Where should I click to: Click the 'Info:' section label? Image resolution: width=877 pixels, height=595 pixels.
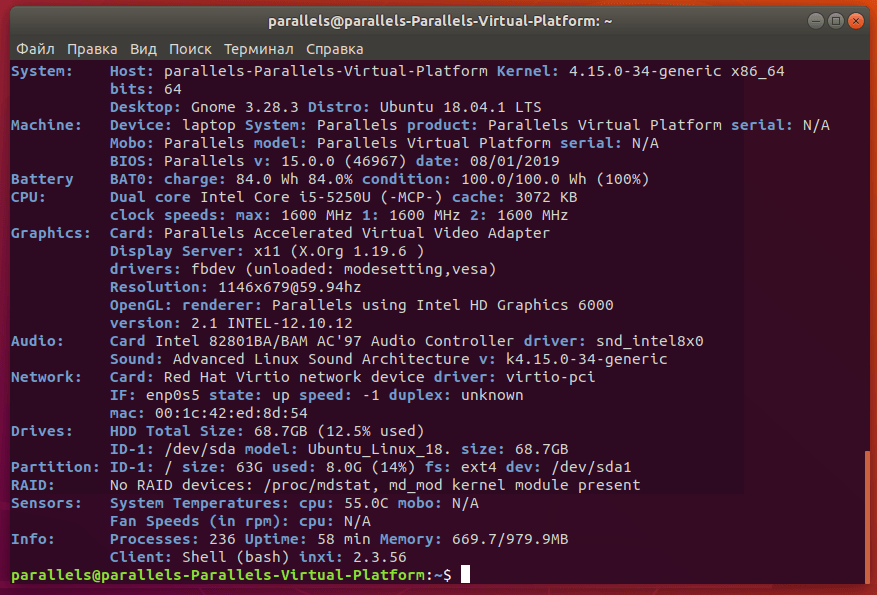click(33, 539)
